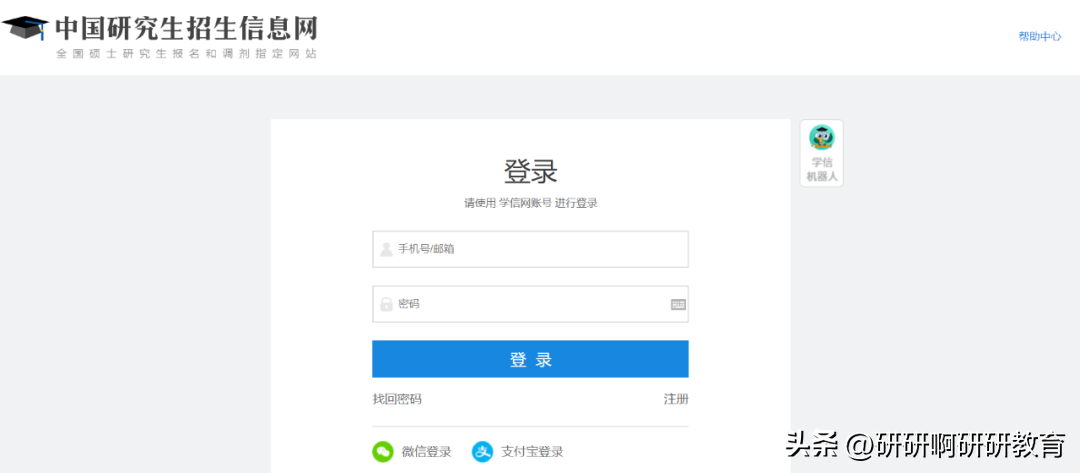Choose 微信登录 text link
Image resolution: width=1080 pixels, height=473 pixels.
[x=426, y=451]
